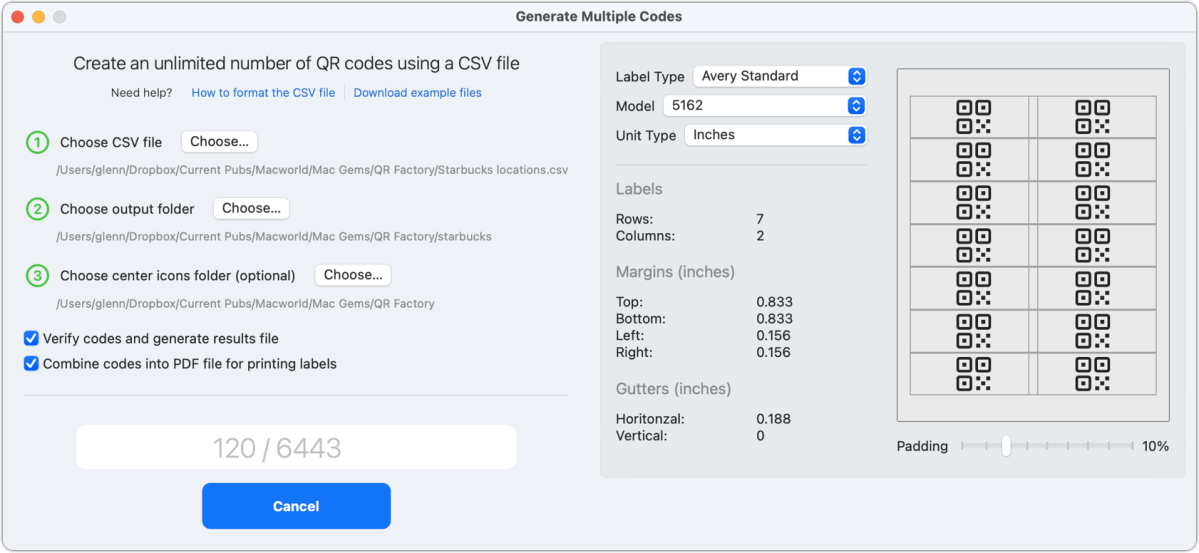The image size is (1199, 553).
Task: Open the Model 5162 dropdown
Action: tap(764, 106)
